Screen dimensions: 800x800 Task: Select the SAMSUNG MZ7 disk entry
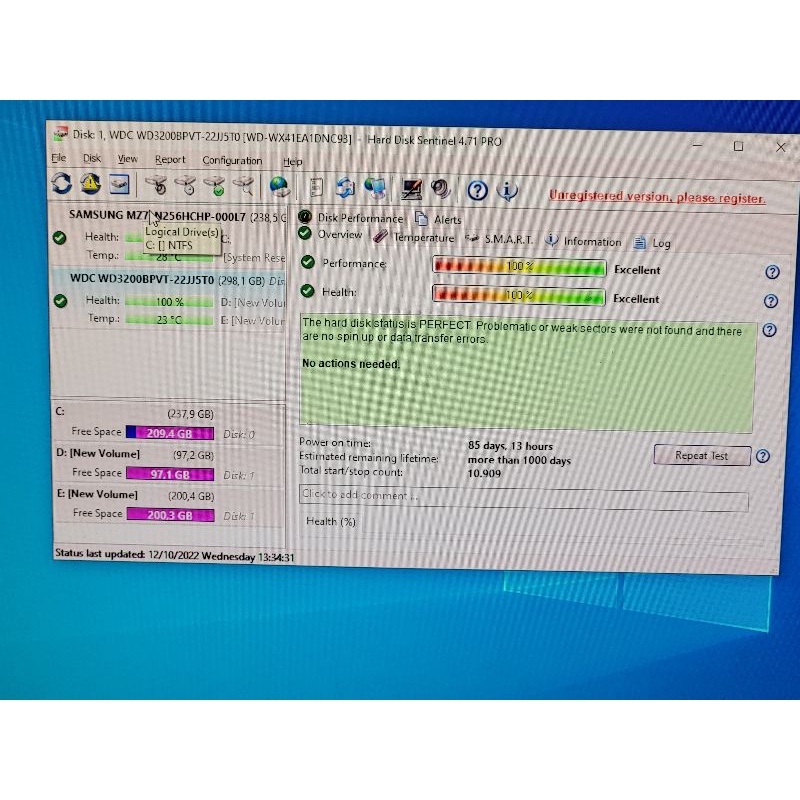[169, 235]
